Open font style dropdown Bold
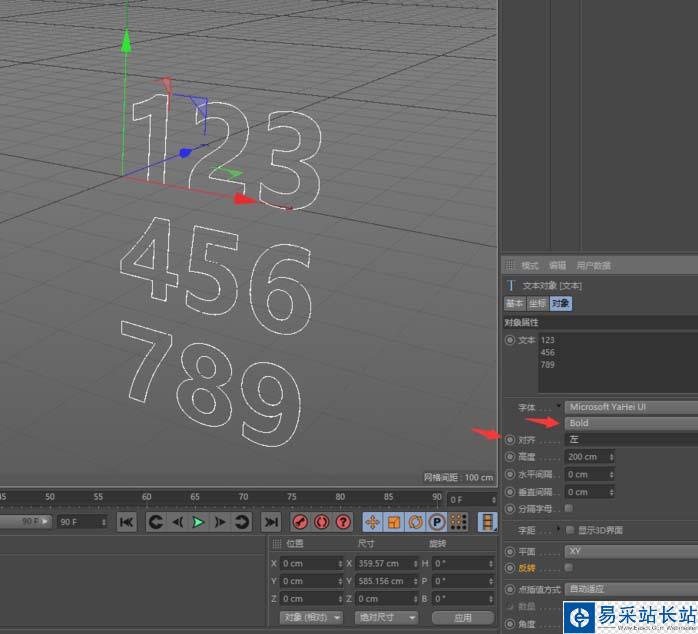This screenshot has width=698, height=634. pyautogui.click(x=631, y=423)
